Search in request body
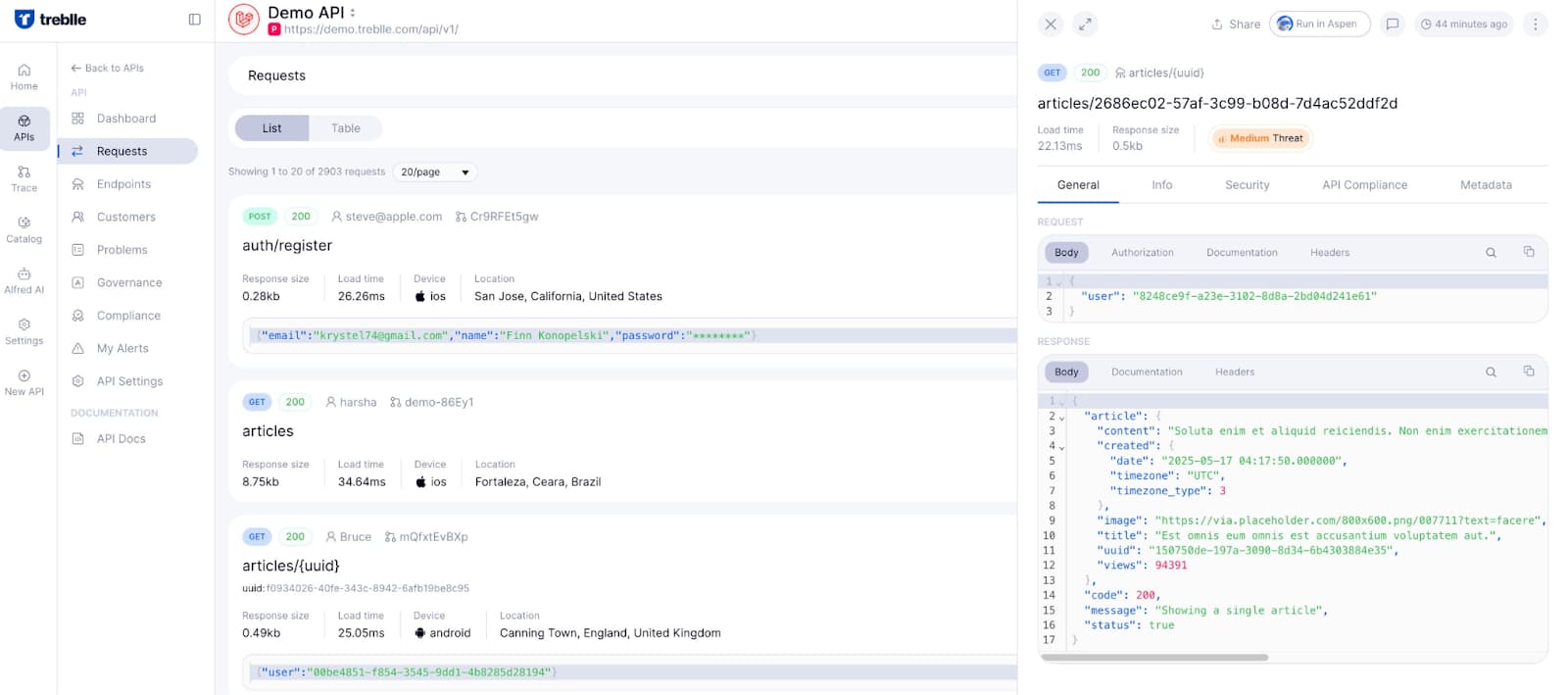This screenshot has width=1568, height=695. coord(1491,253)
